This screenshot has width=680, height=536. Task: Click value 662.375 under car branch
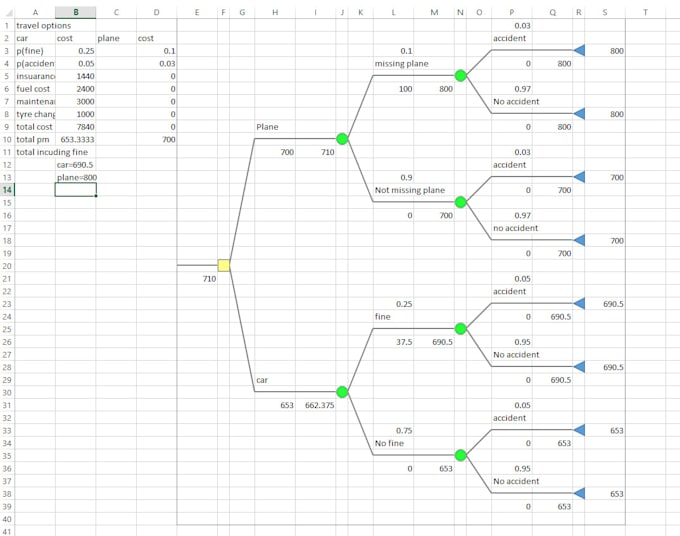coord(320,405)
